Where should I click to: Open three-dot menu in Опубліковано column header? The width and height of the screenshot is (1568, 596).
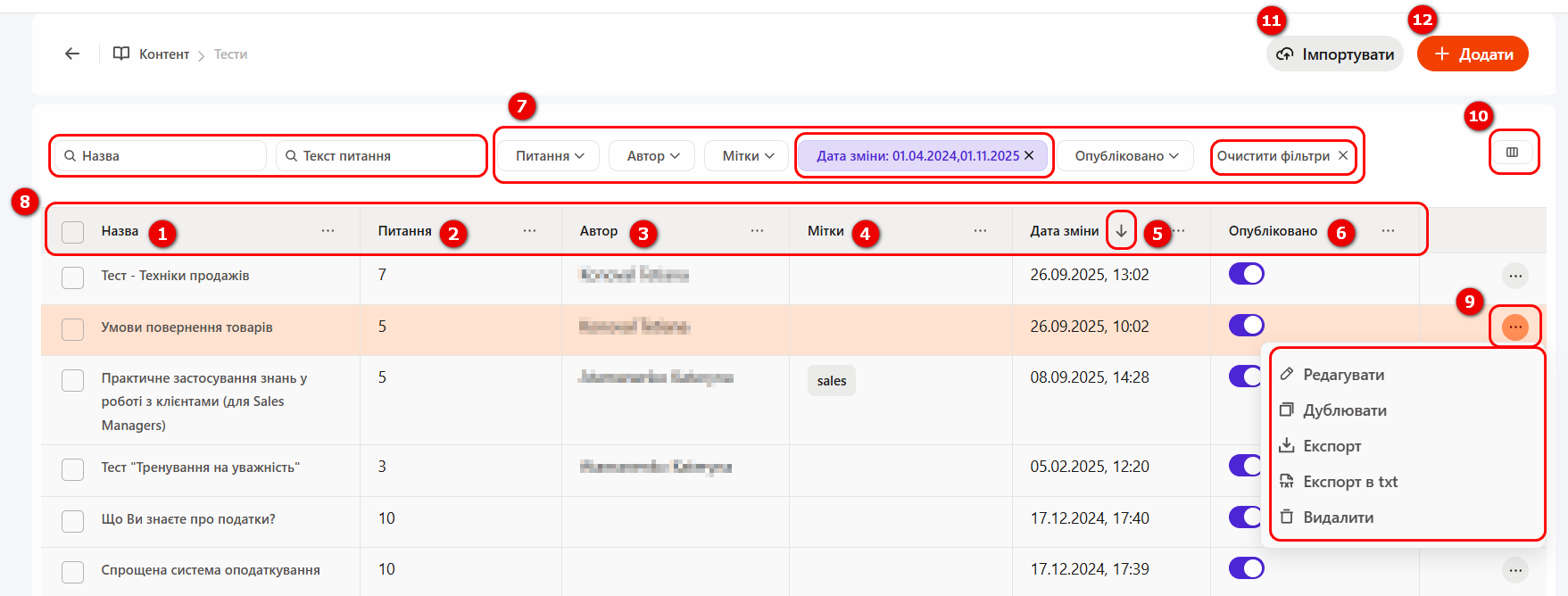click(x=1388, y=231)
